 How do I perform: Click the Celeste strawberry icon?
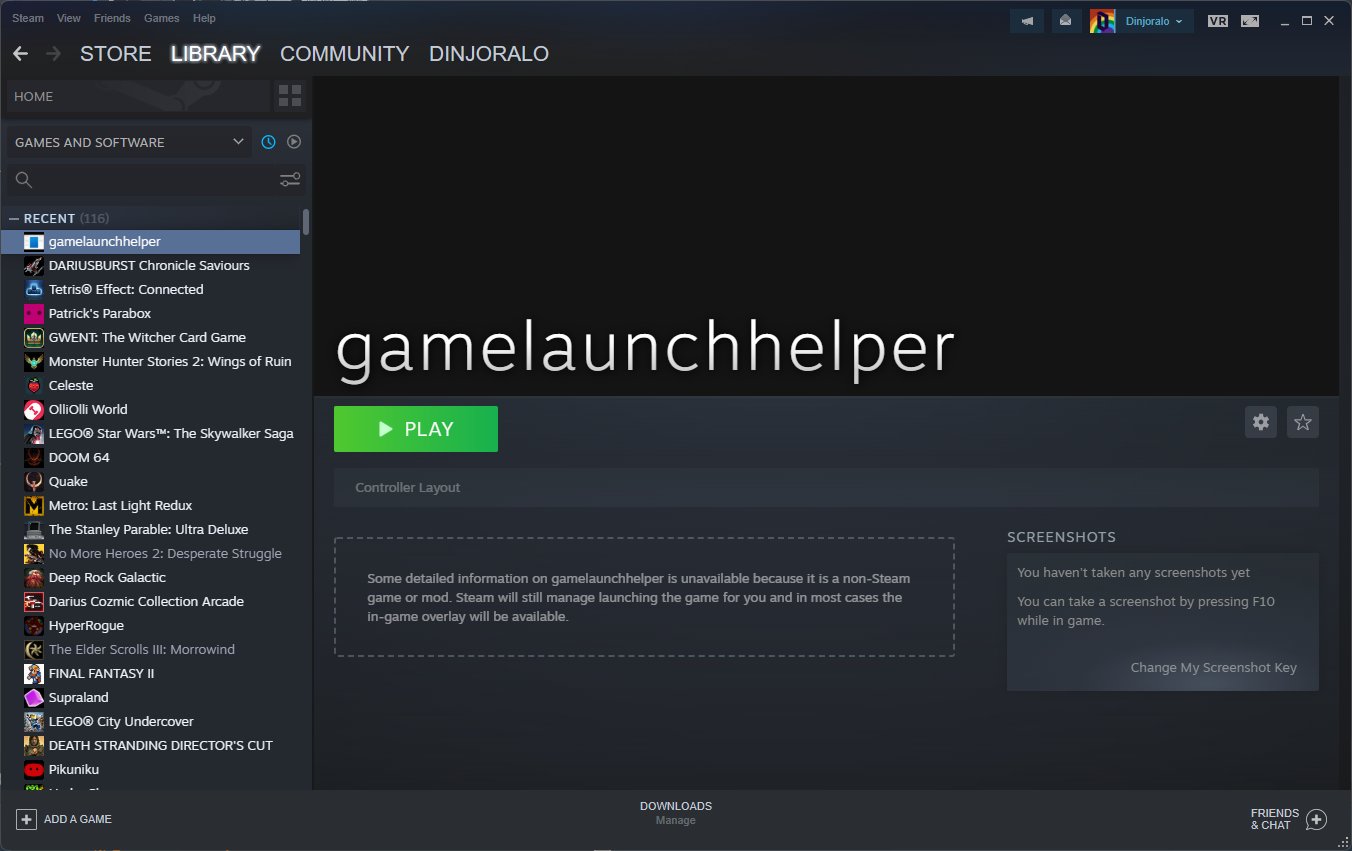pyautogui.click(x=34, y=386)
